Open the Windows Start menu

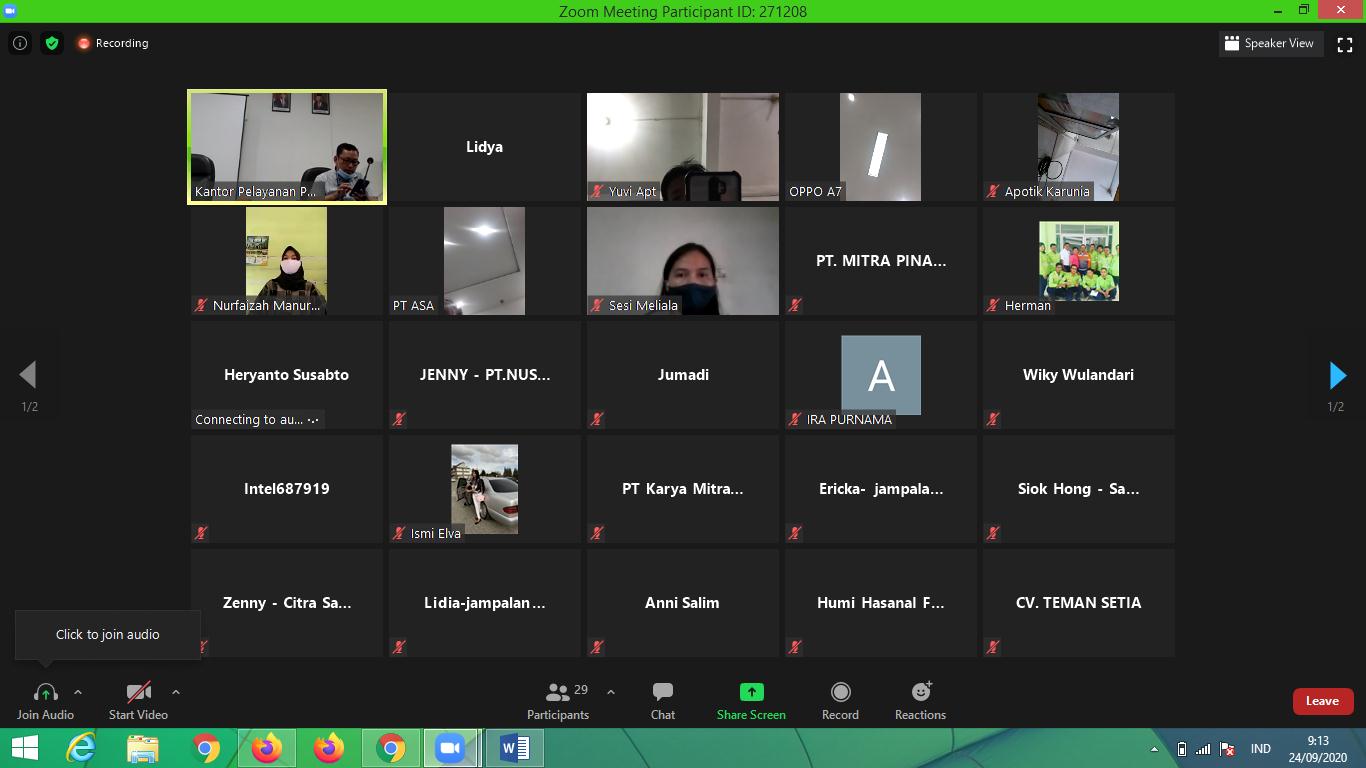[25, 748]
